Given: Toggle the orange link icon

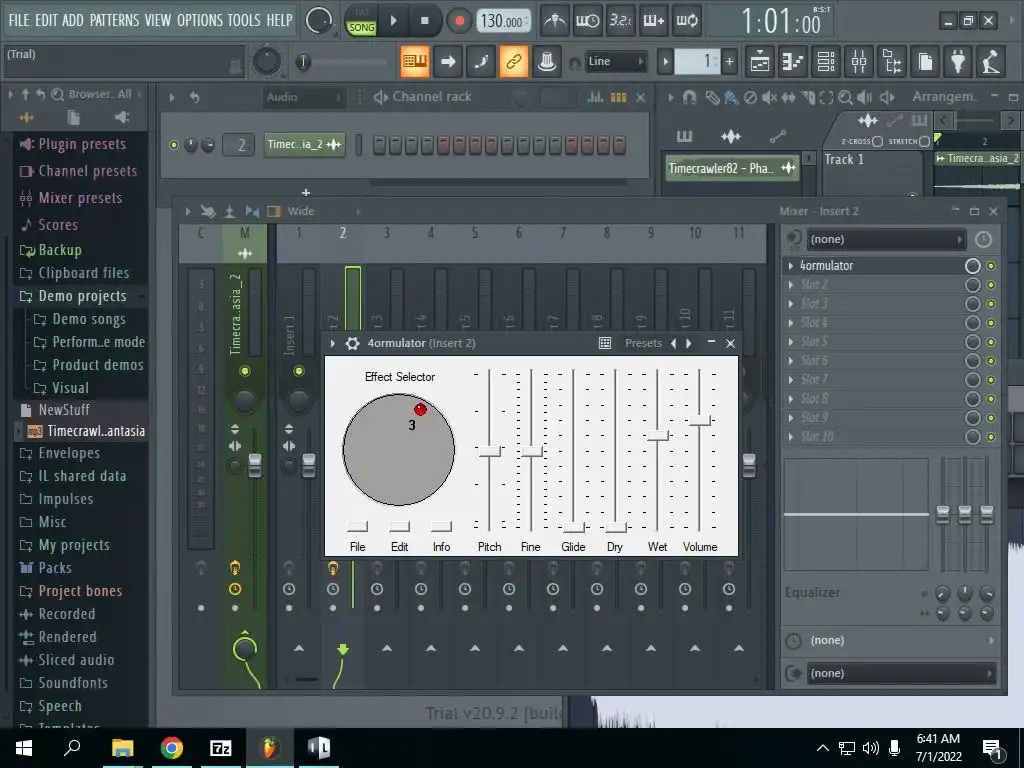Looking at the screenshot, I should (513, 62).
